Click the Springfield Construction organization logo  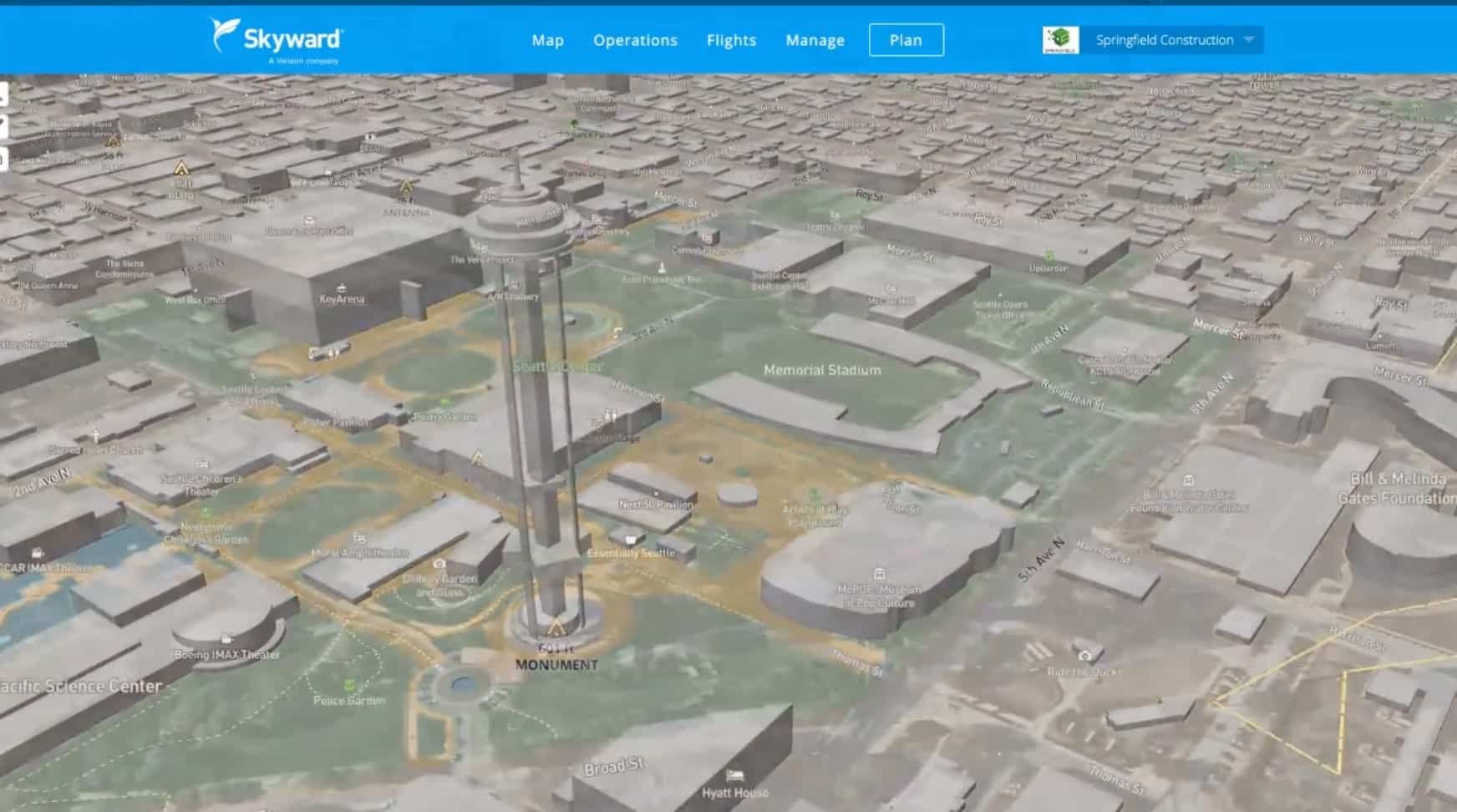click(x=1060, y=40)
